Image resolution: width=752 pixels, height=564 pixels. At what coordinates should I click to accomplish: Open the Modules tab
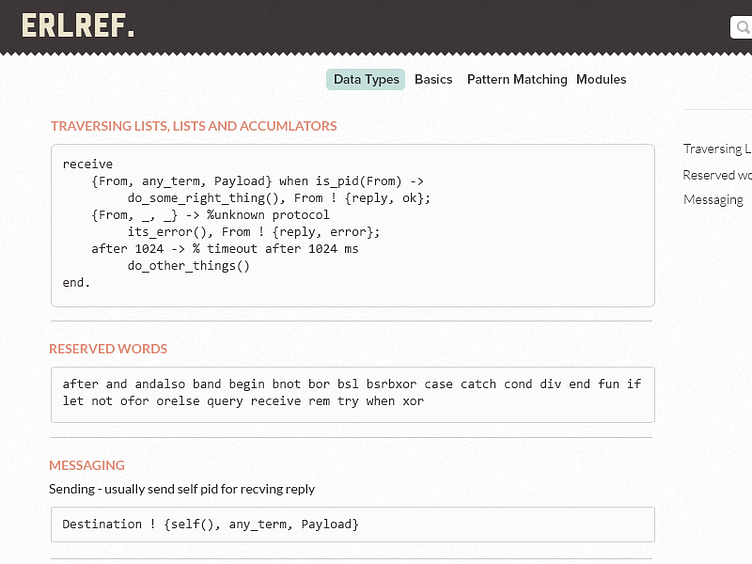[x=601, y=79]
